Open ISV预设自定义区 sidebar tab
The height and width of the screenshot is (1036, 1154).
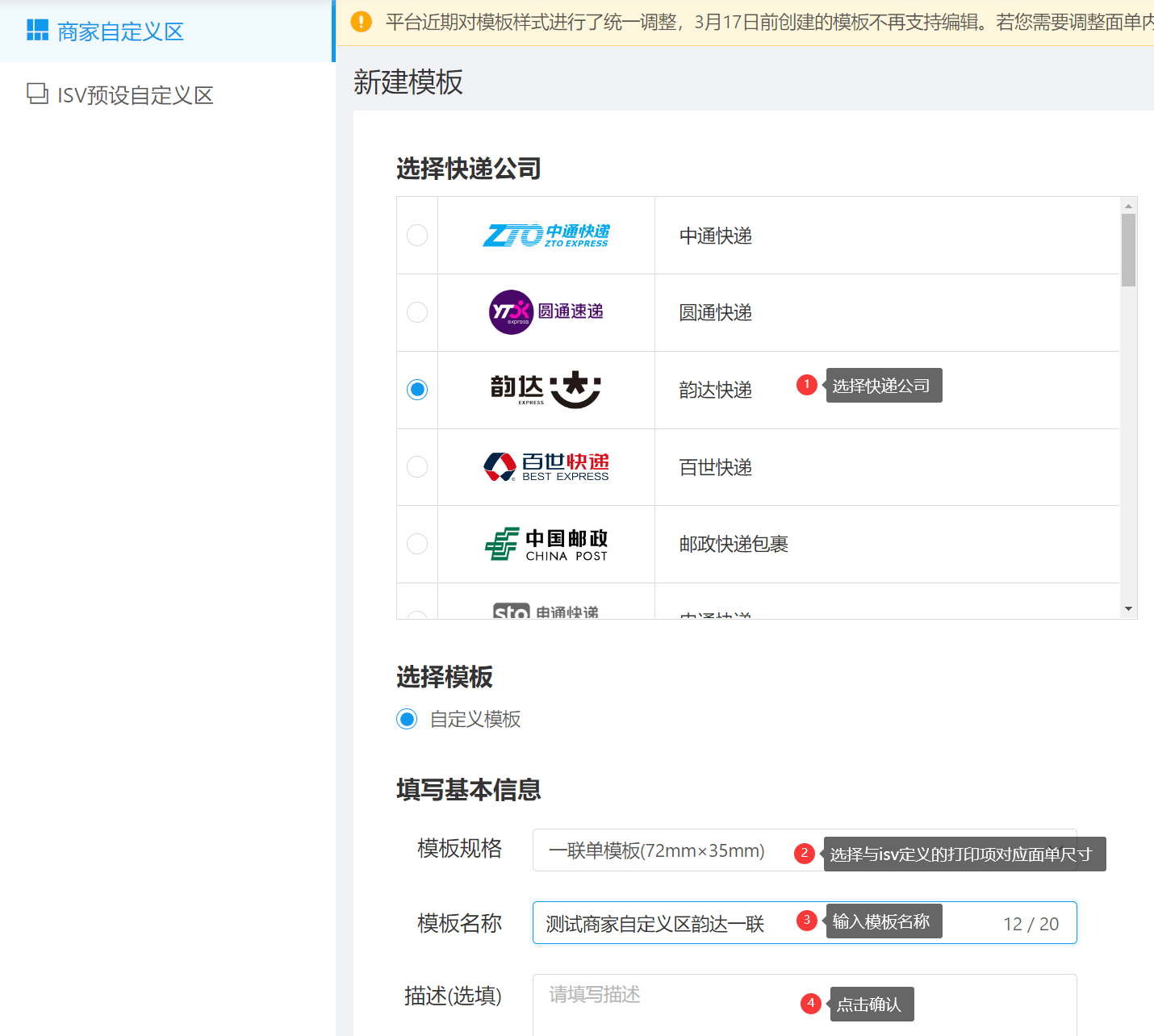[167, 95]
